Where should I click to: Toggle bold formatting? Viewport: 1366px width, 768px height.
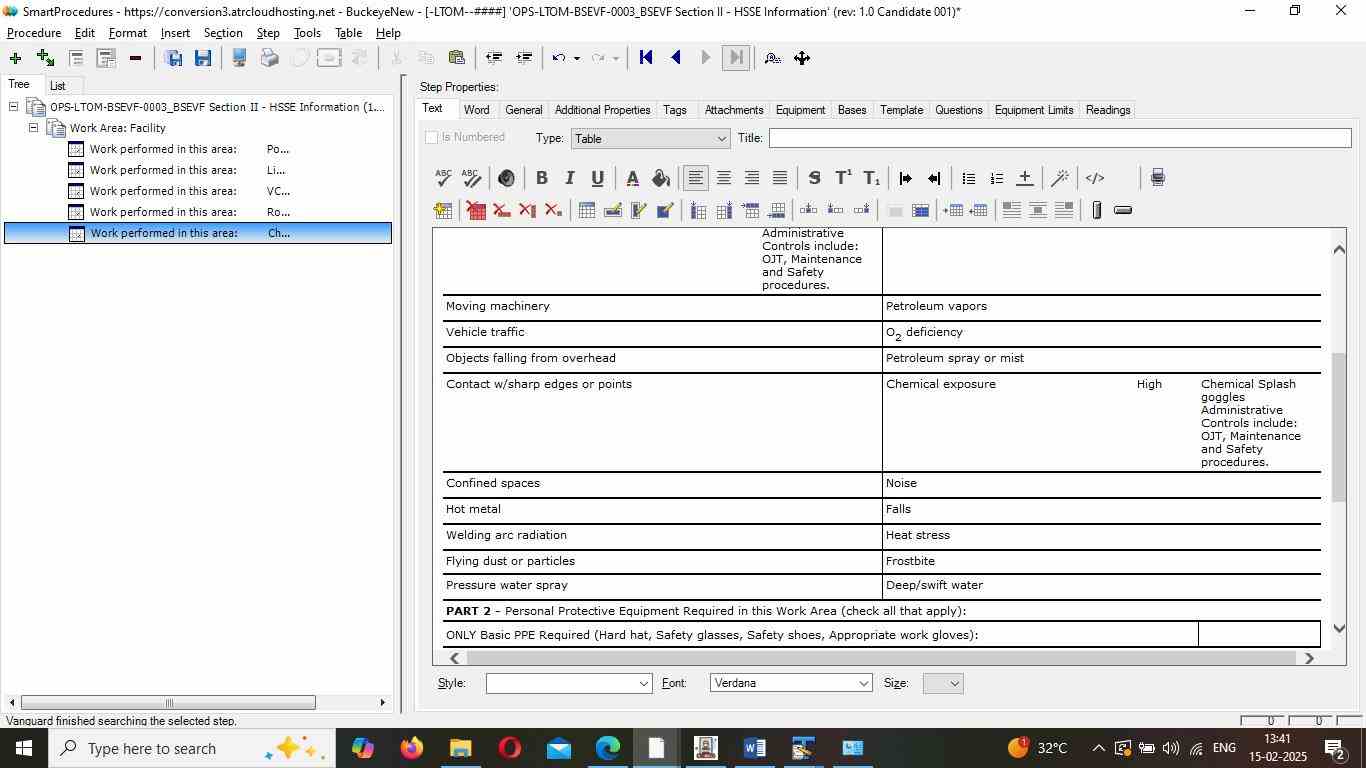[541, 178]
